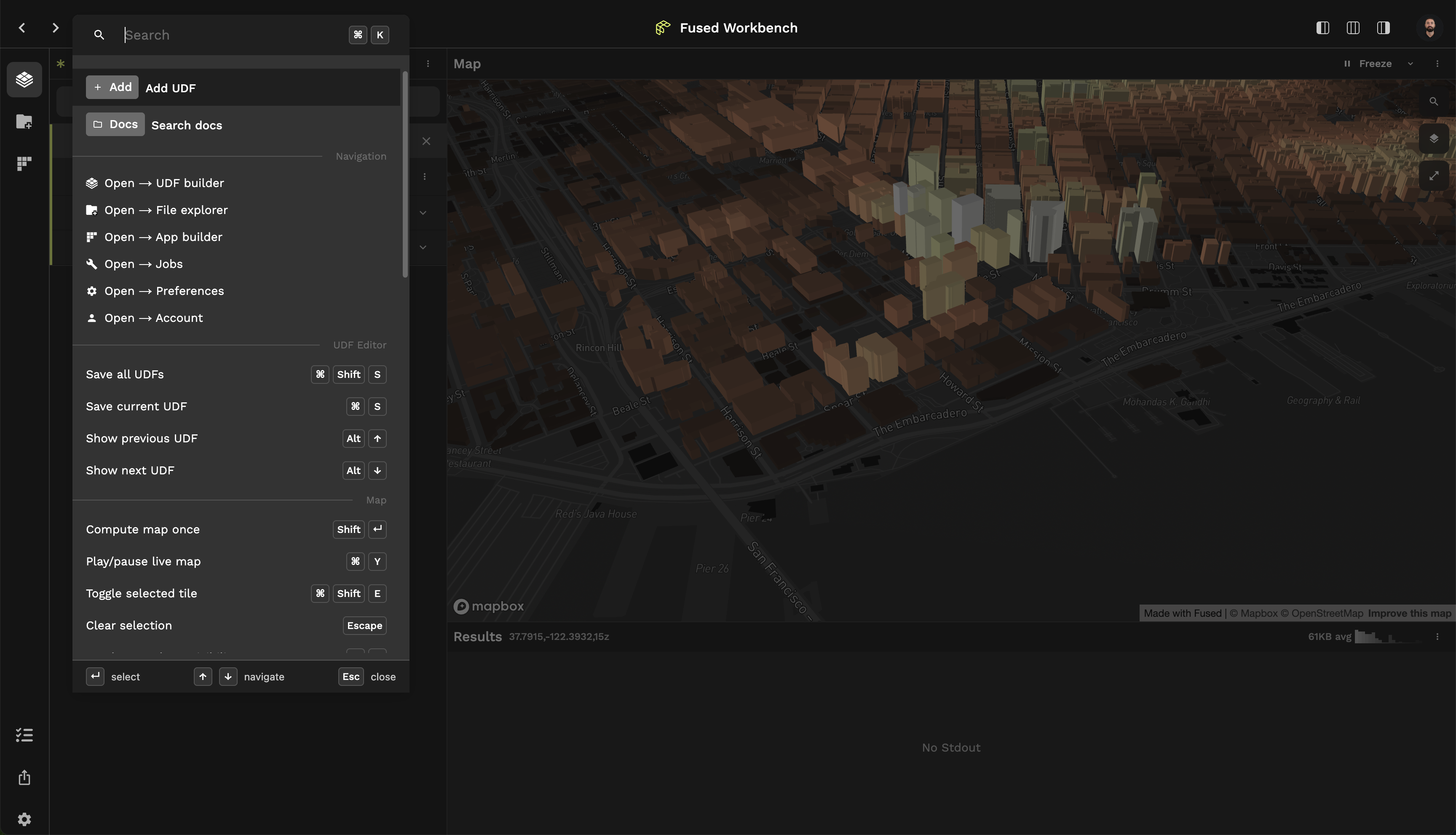Toggle the left panel layout icon

click(x=1322, y=27)
